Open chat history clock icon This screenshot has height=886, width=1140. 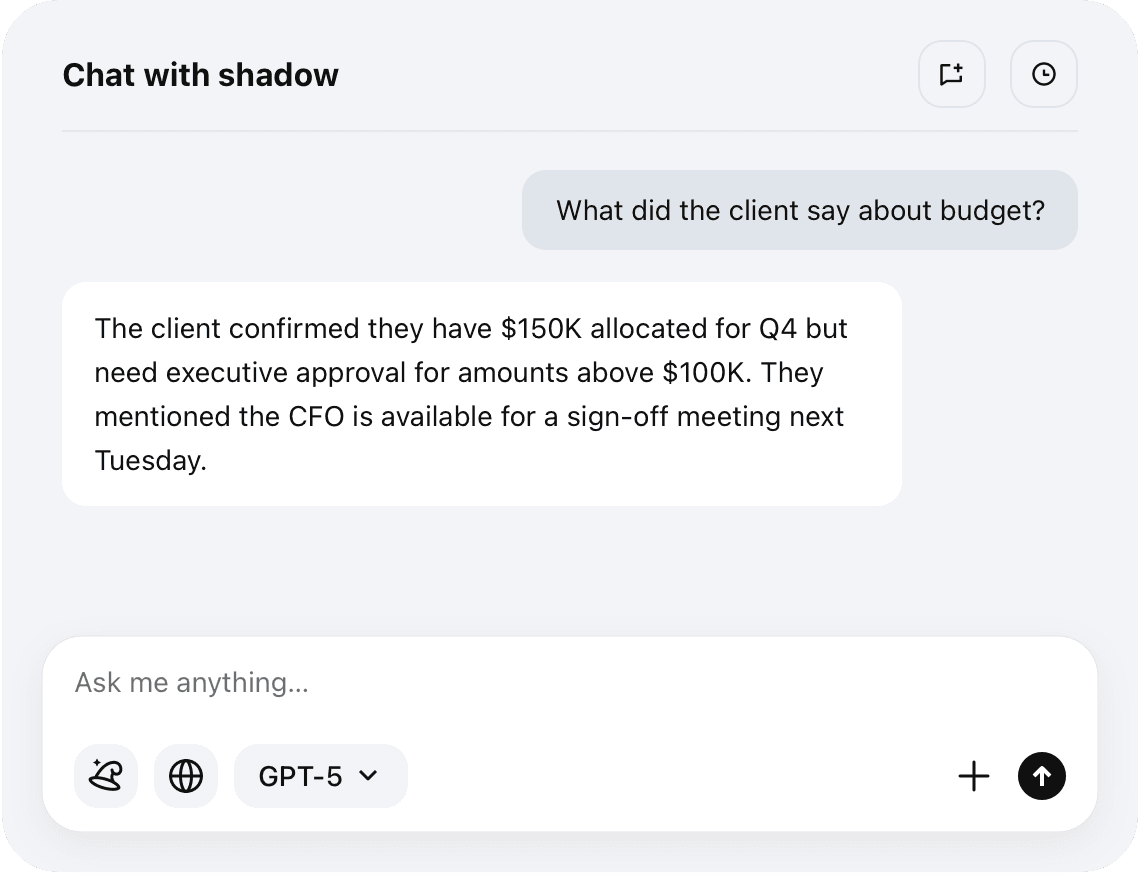tap(1043, 74)
